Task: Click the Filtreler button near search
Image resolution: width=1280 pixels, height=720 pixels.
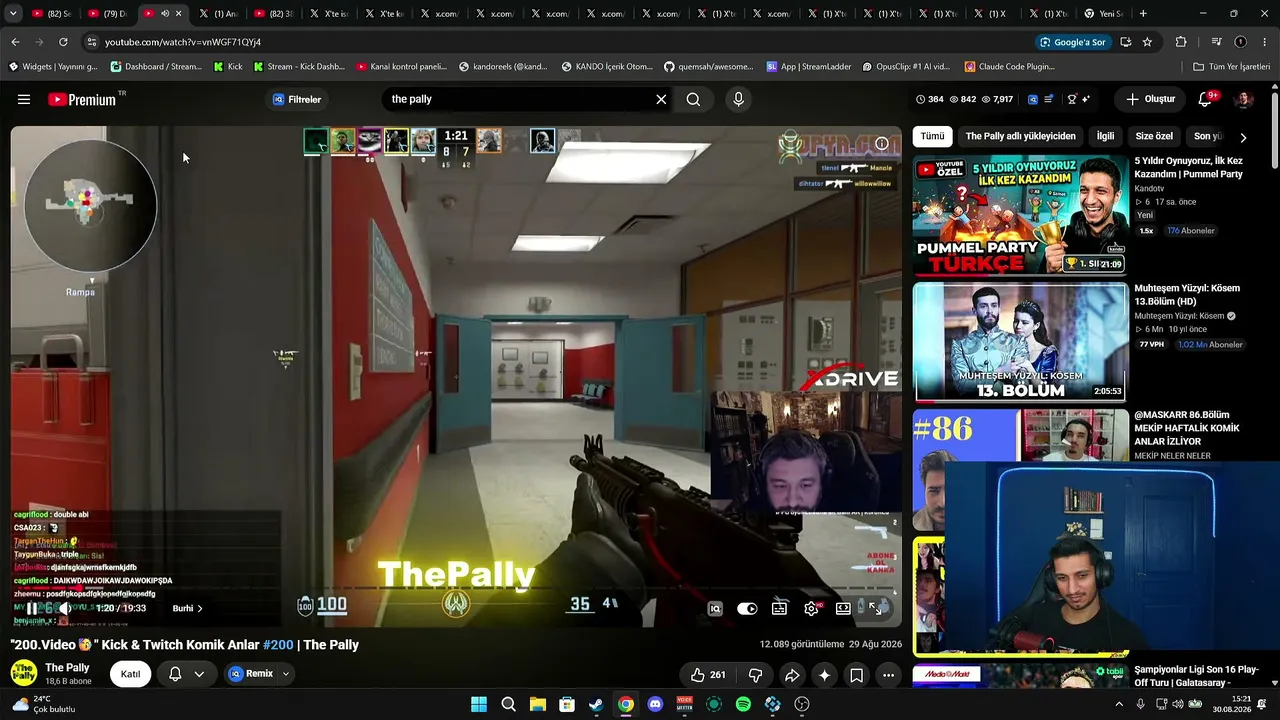Action: click(296, 99)
